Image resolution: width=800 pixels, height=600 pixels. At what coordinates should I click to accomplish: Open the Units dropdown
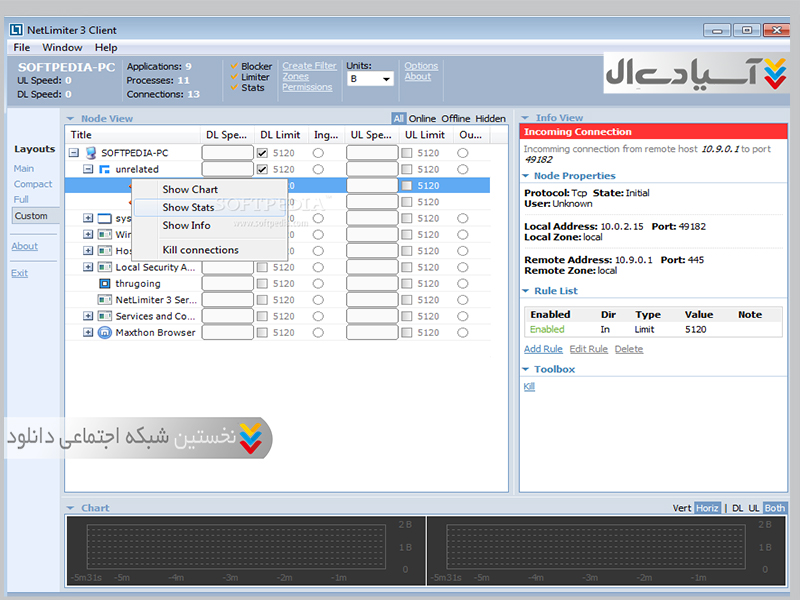click(370, 79)
